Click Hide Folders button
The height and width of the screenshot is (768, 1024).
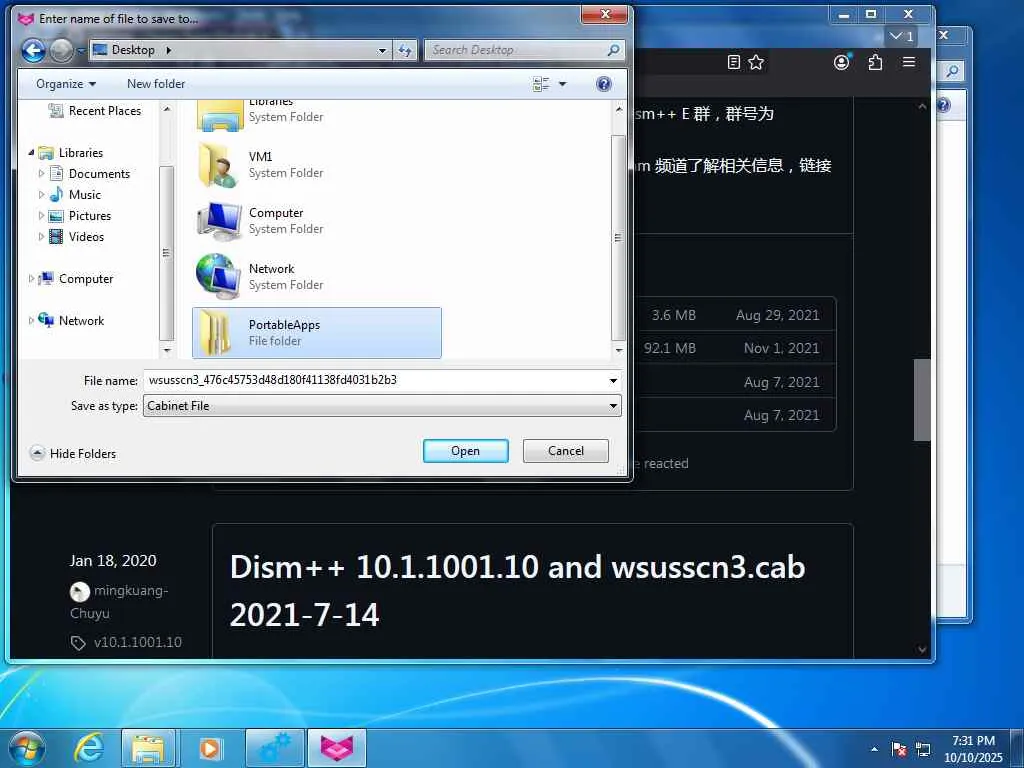[x=73, y=453]
